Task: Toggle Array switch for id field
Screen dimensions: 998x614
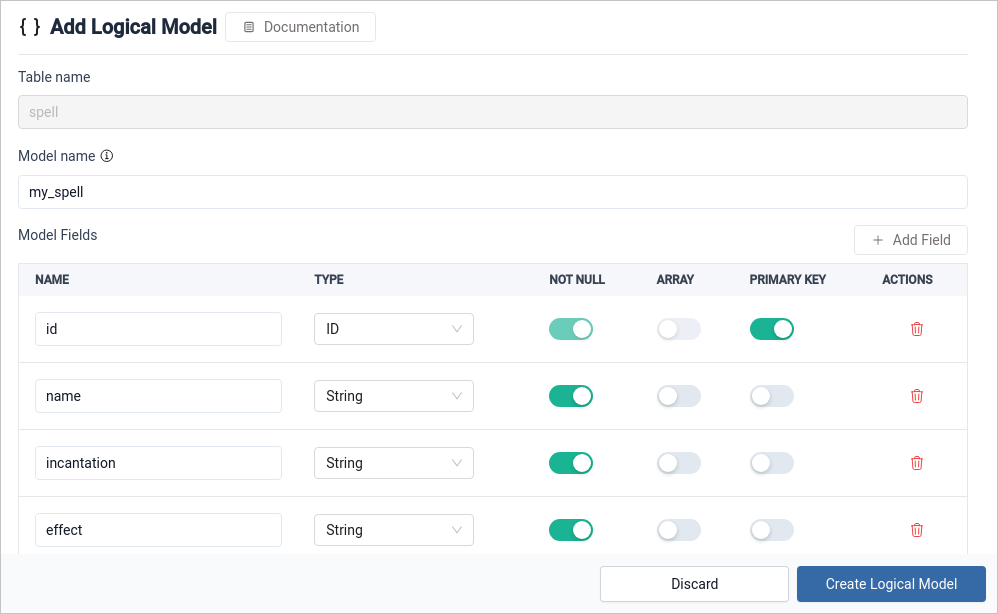Action: pyautogui.click(x=678, y=329)
